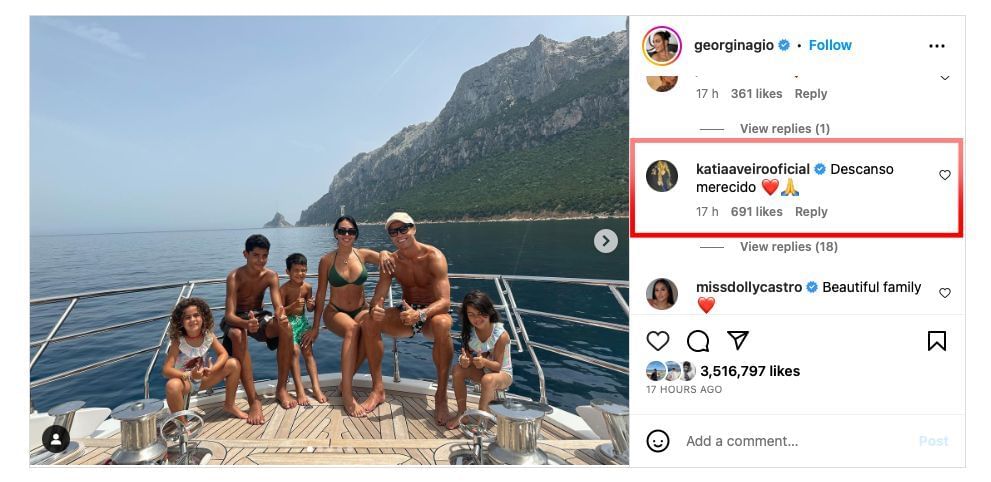Open the emoji picker smiley icon
The height and width of the screenshot is (482, 991).
tap(658, 441)
